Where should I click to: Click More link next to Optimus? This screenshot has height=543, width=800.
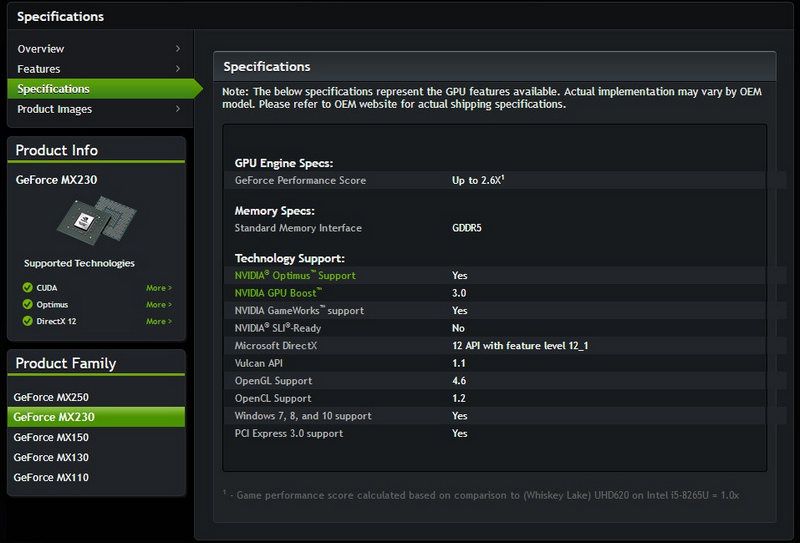159,305
